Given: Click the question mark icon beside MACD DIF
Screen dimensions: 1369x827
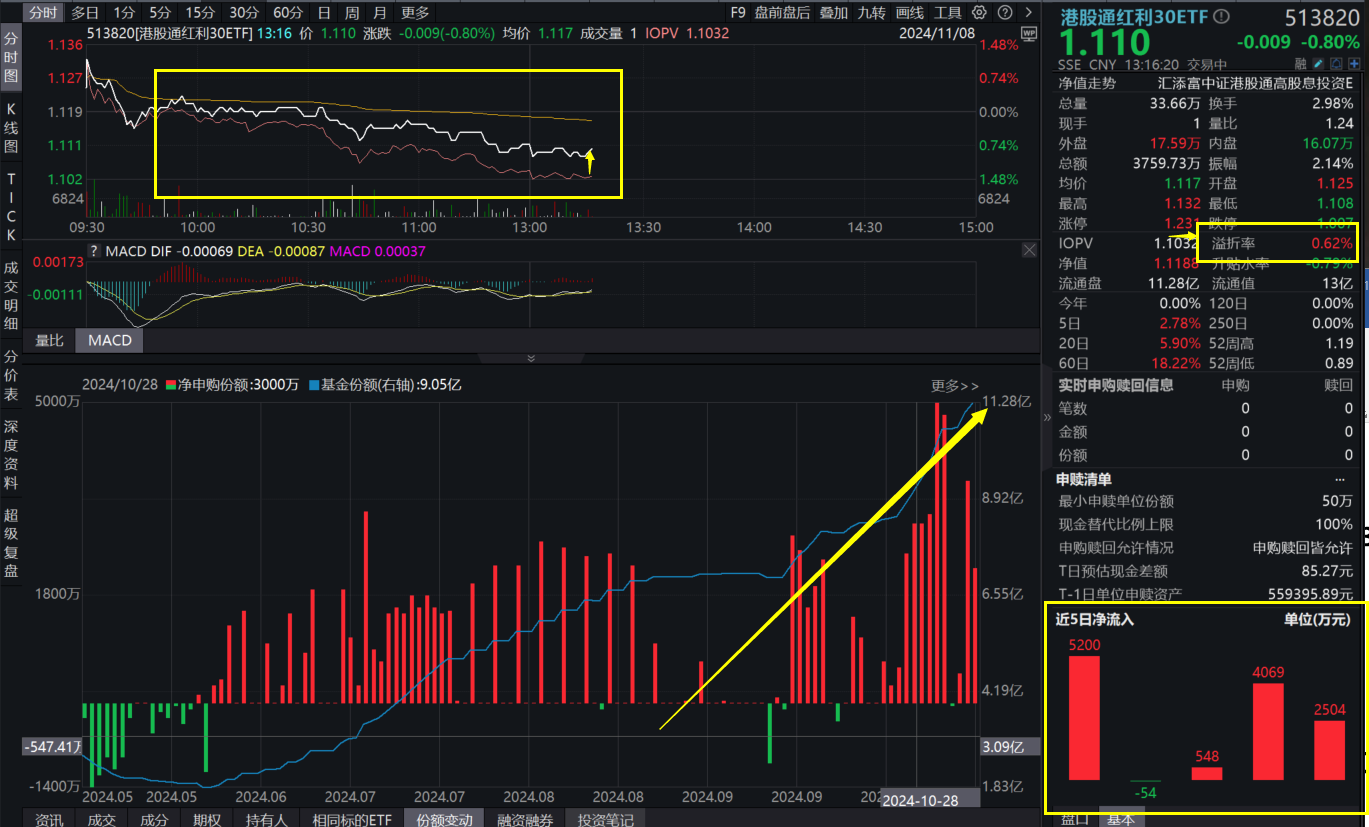Looking at the screenshot, I should coord(95,251).
